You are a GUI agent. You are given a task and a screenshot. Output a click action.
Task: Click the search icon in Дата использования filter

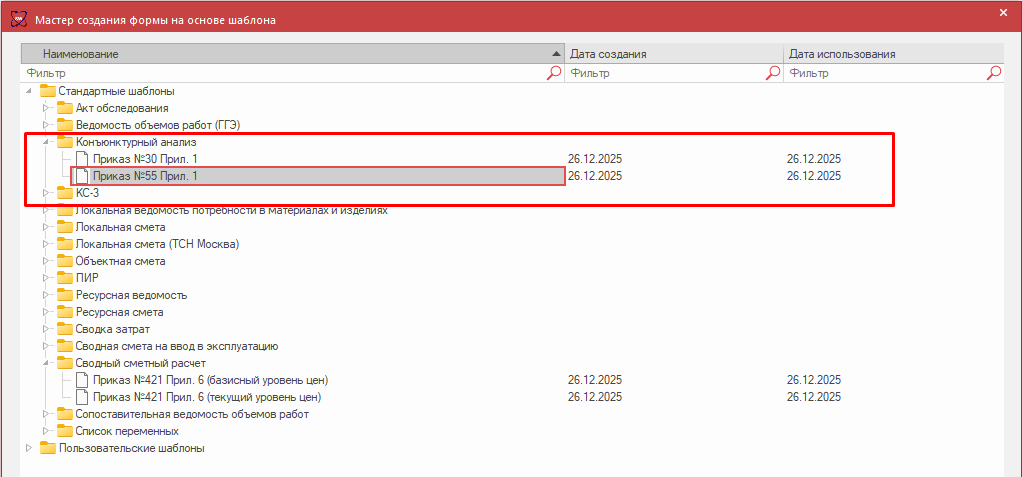993,73
